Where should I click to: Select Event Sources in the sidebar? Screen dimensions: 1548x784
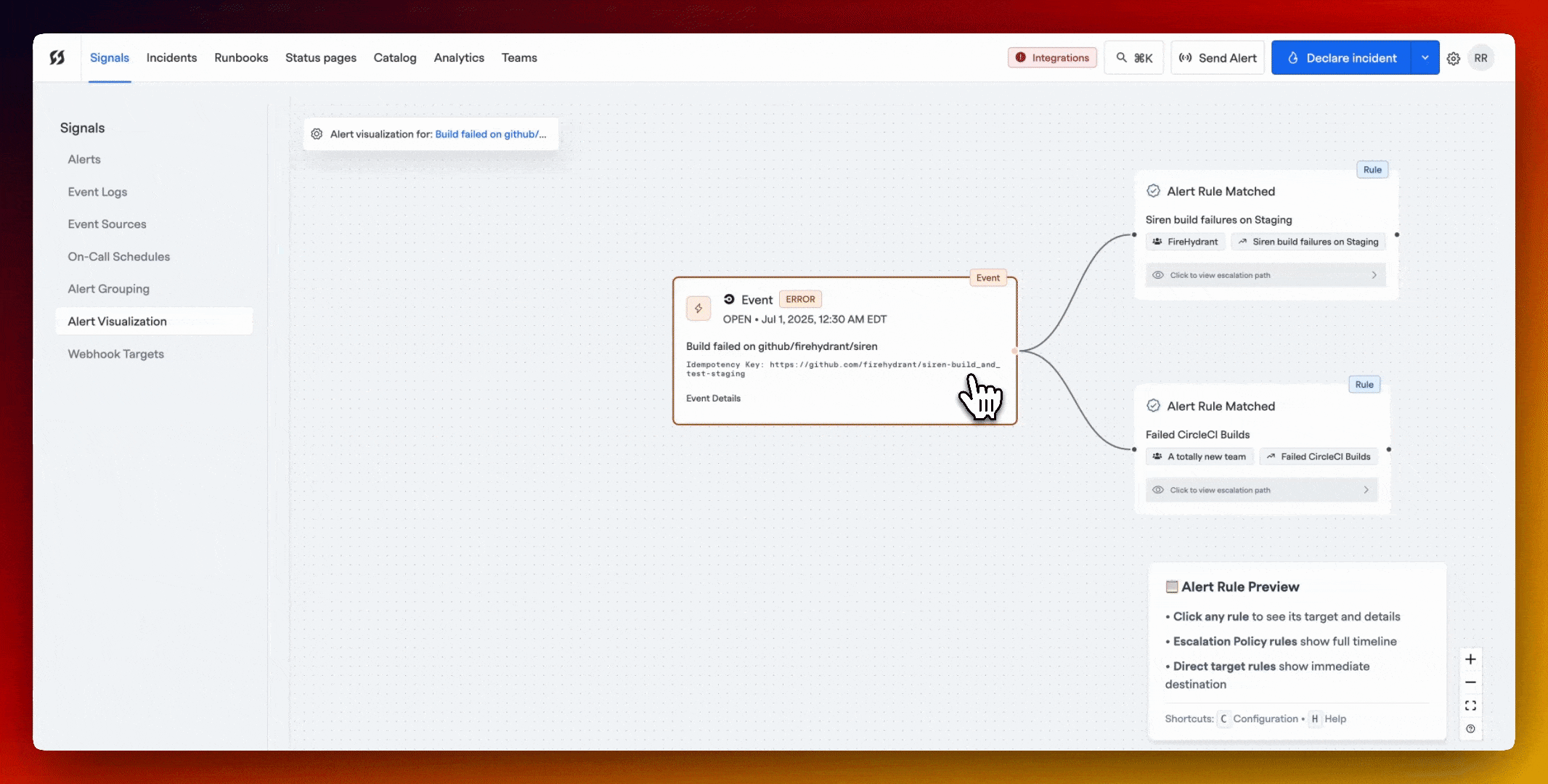[107, 224]
